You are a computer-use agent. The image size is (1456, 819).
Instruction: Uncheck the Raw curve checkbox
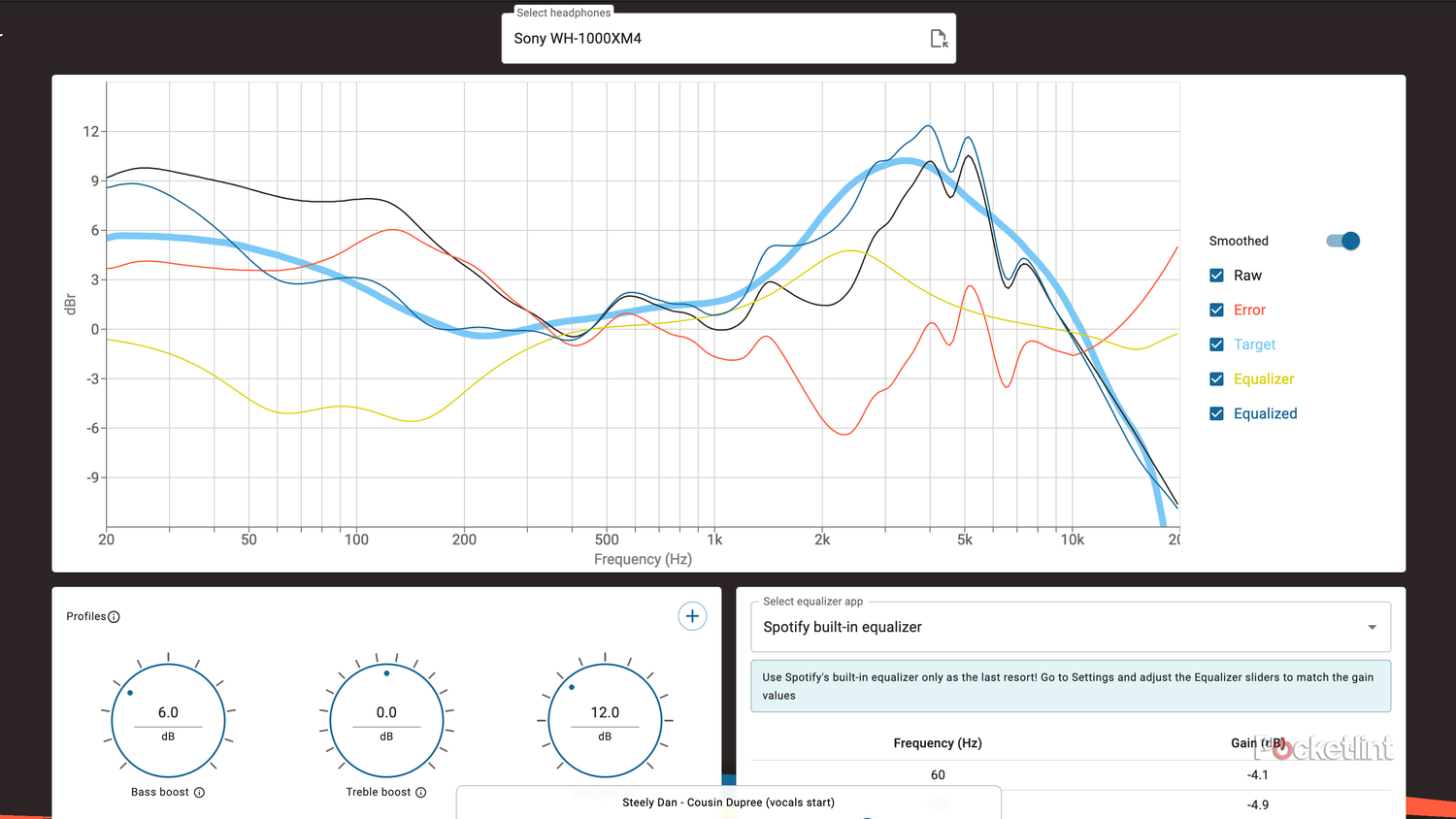tap(1216, 276)
